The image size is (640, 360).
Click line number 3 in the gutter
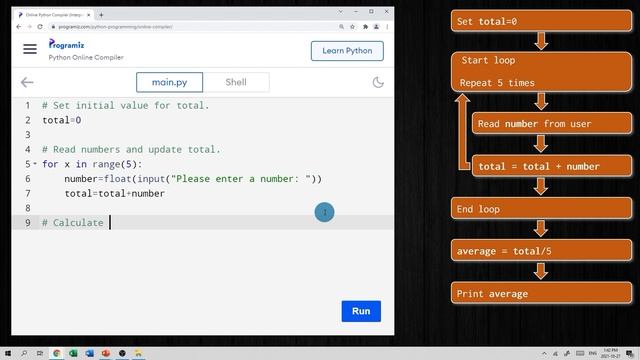tap(28, 135)
